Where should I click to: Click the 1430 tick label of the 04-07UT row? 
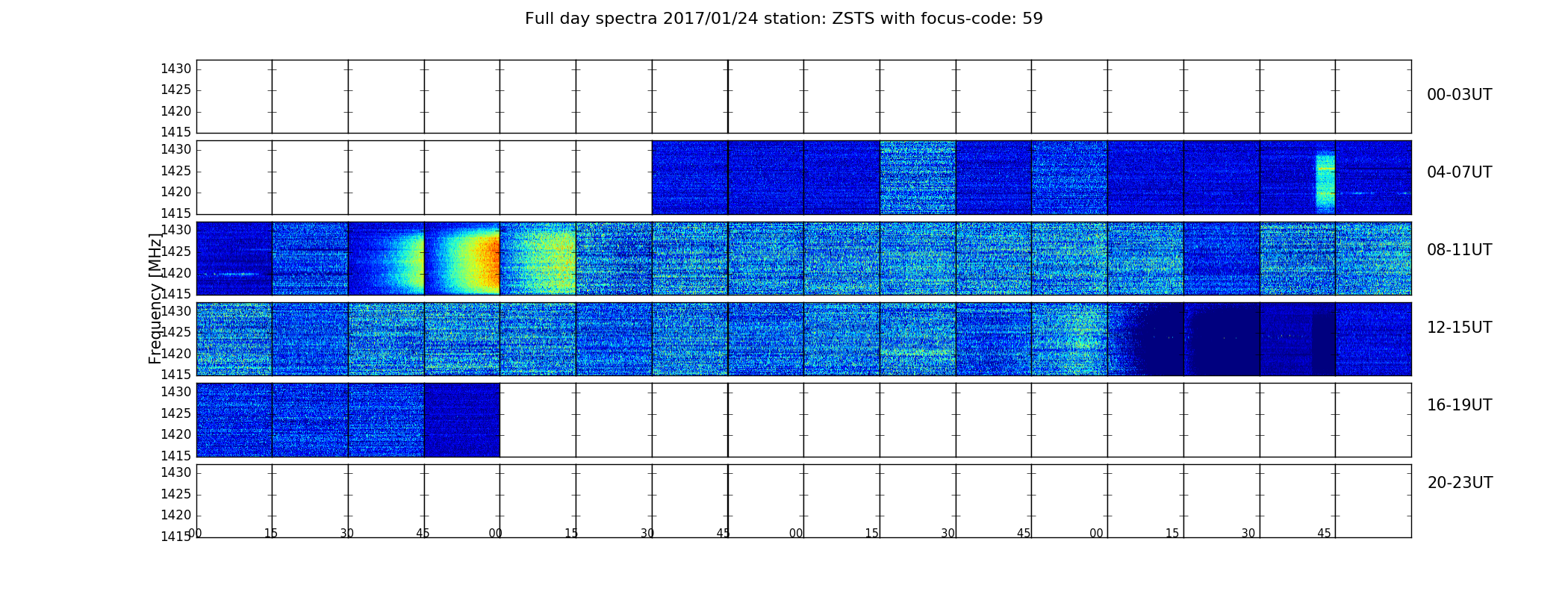click(x=176, y=150)
